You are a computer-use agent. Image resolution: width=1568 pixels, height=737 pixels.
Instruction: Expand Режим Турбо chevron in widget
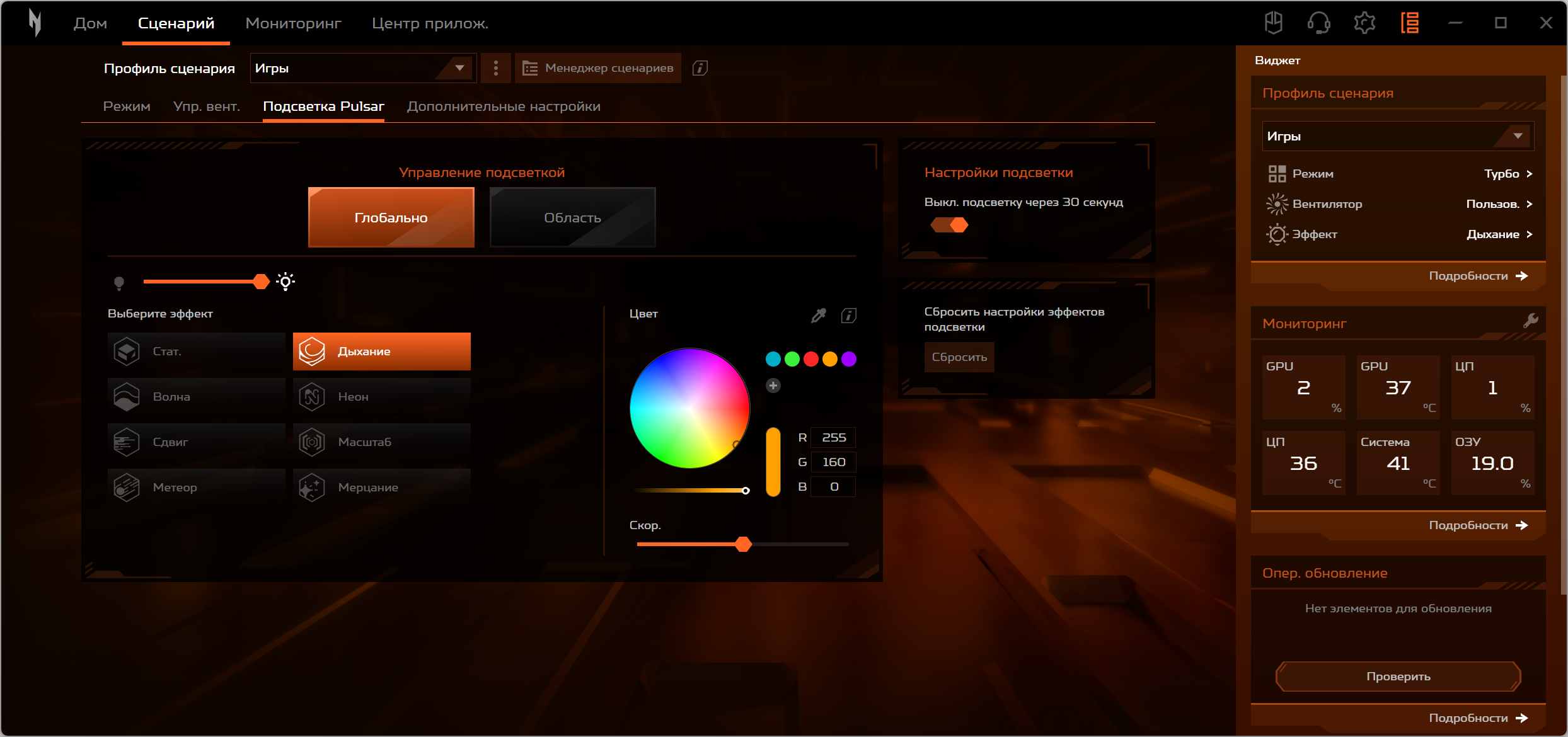[1529, 174]
